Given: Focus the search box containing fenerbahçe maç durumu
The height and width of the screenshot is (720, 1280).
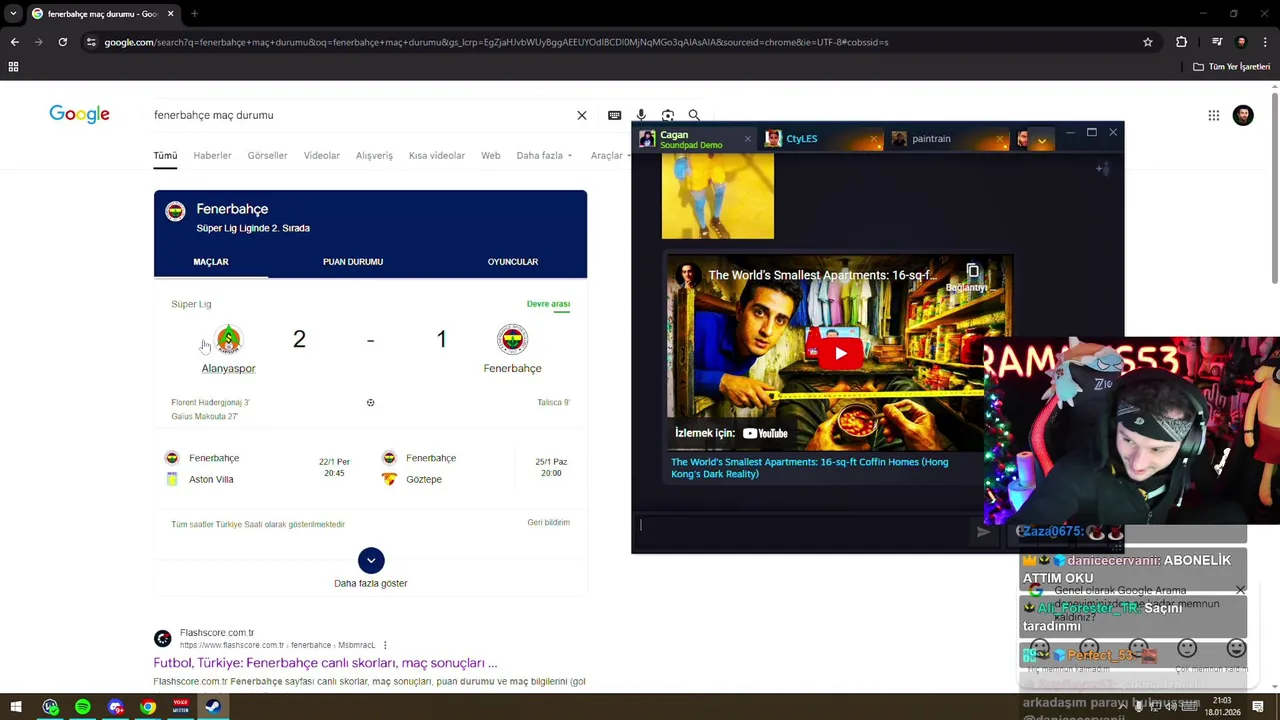Looking at the screenshot, I should [x=360, y=115].
